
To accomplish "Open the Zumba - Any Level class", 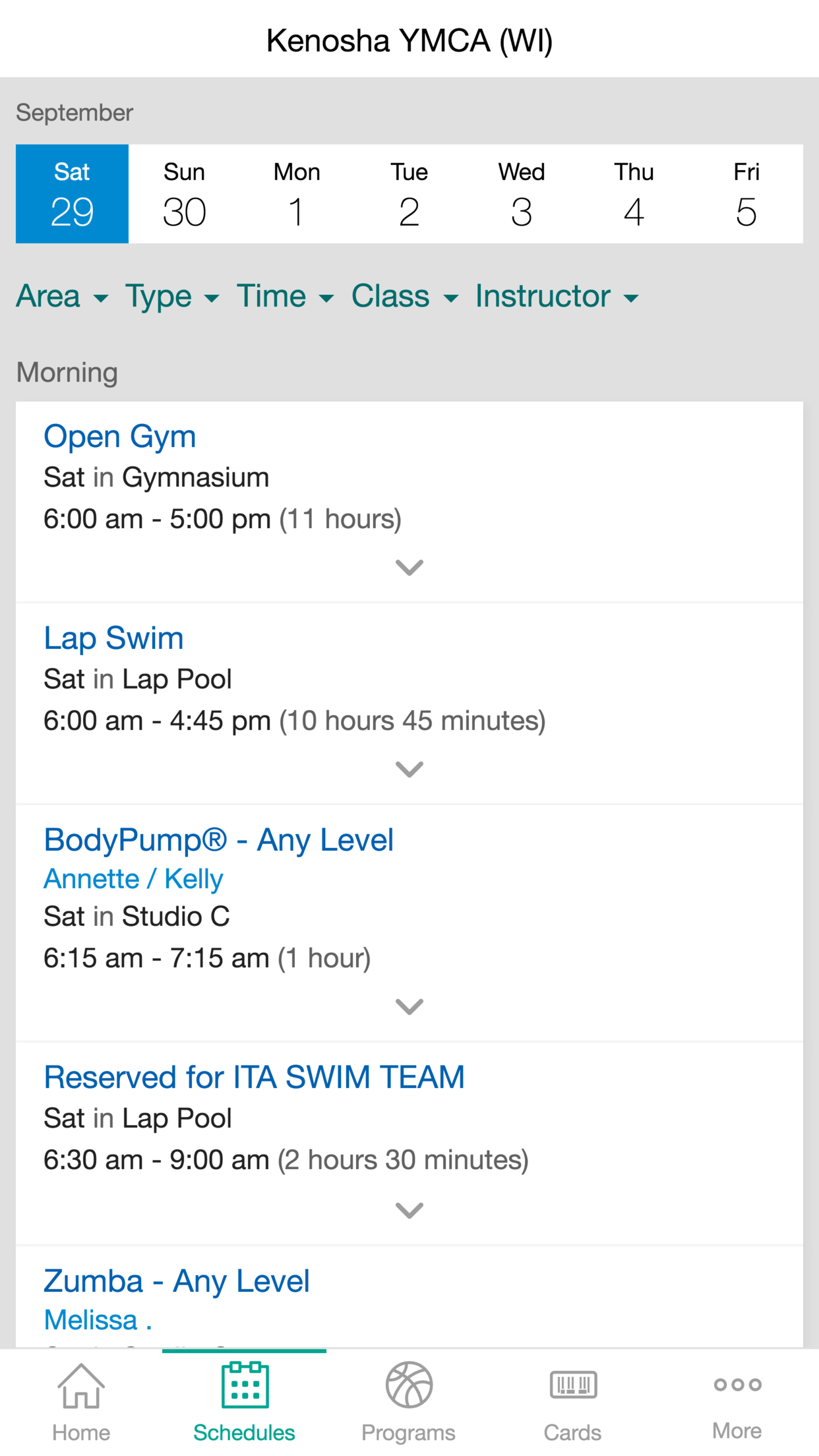I will click(177, 1281).
